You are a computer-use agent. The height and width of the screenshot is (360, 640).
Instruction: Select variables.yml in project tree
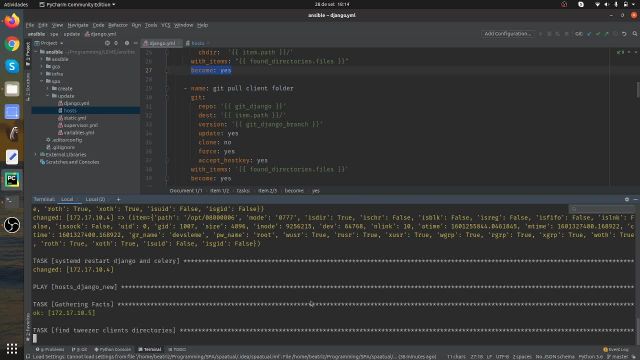(79, 133)
